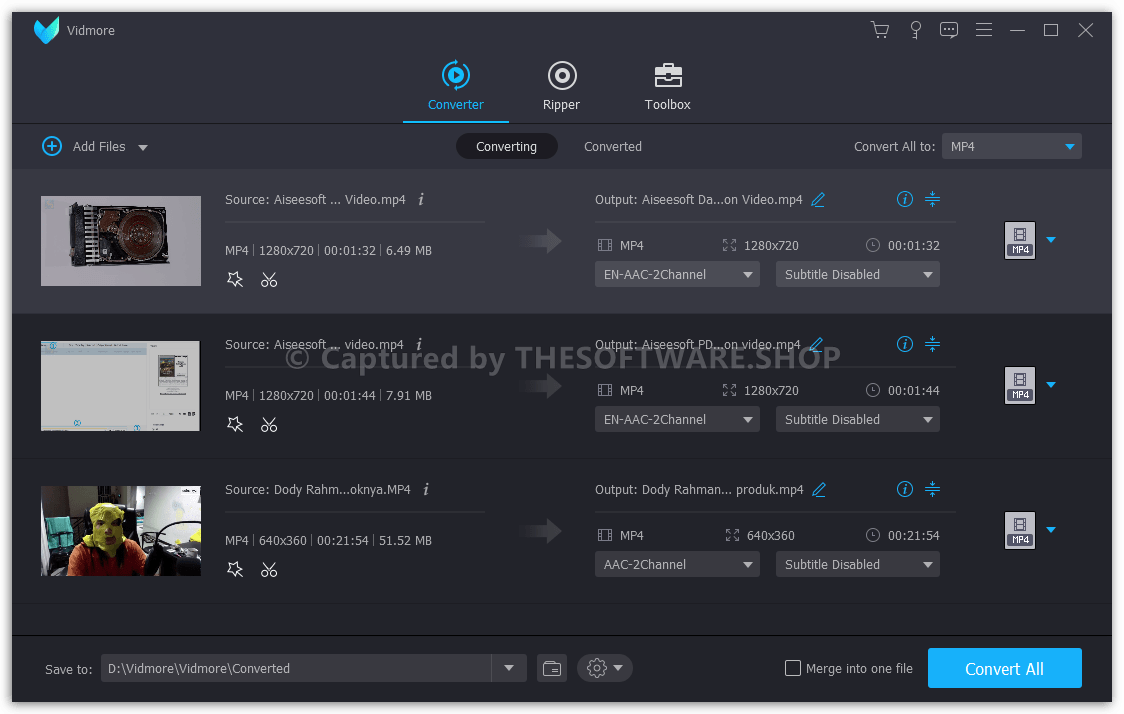Open EN-AAC-2Channel audio dropdown for first file

tap(676, 274)
